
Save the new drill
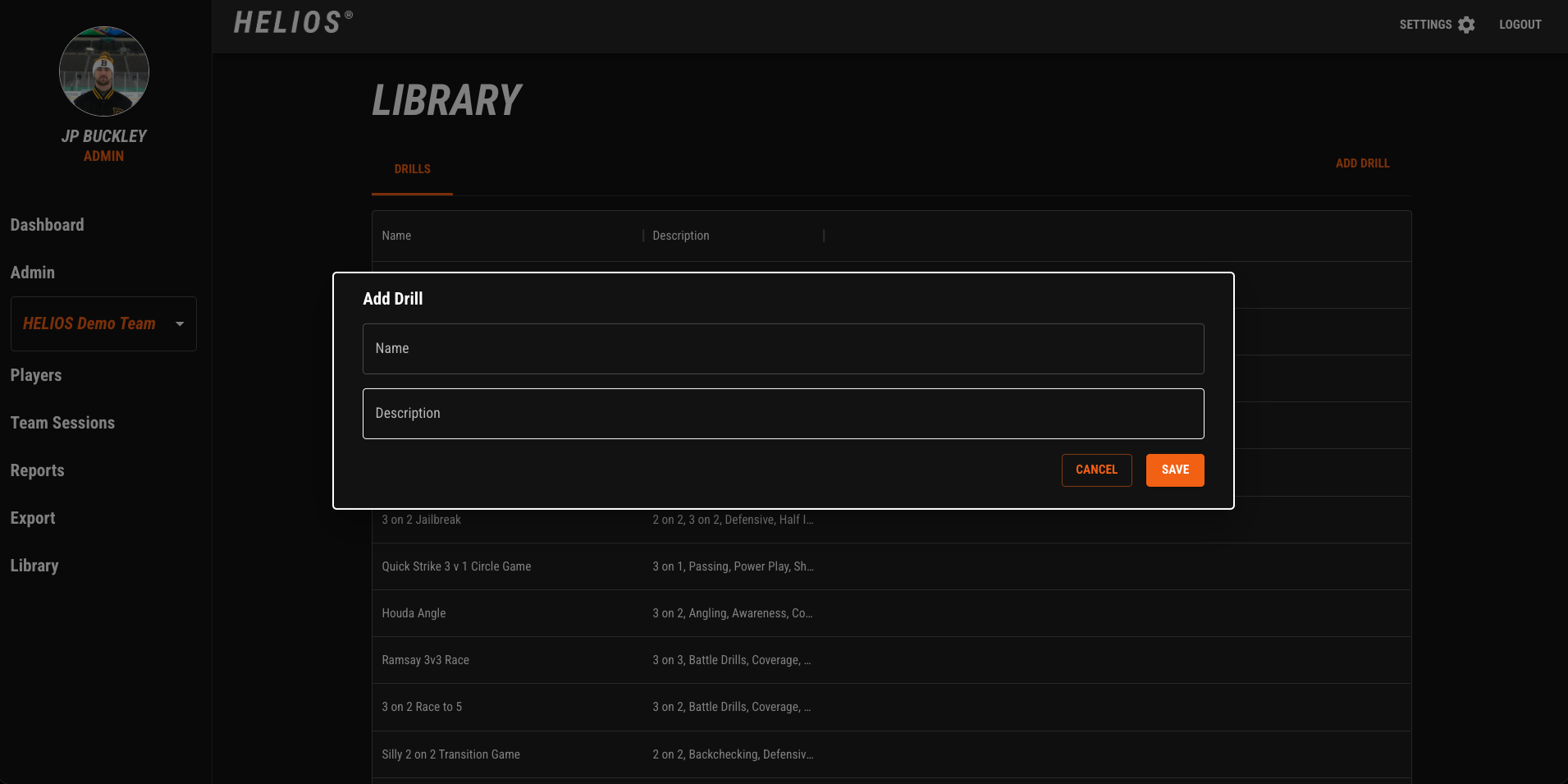click(1174, 470)
